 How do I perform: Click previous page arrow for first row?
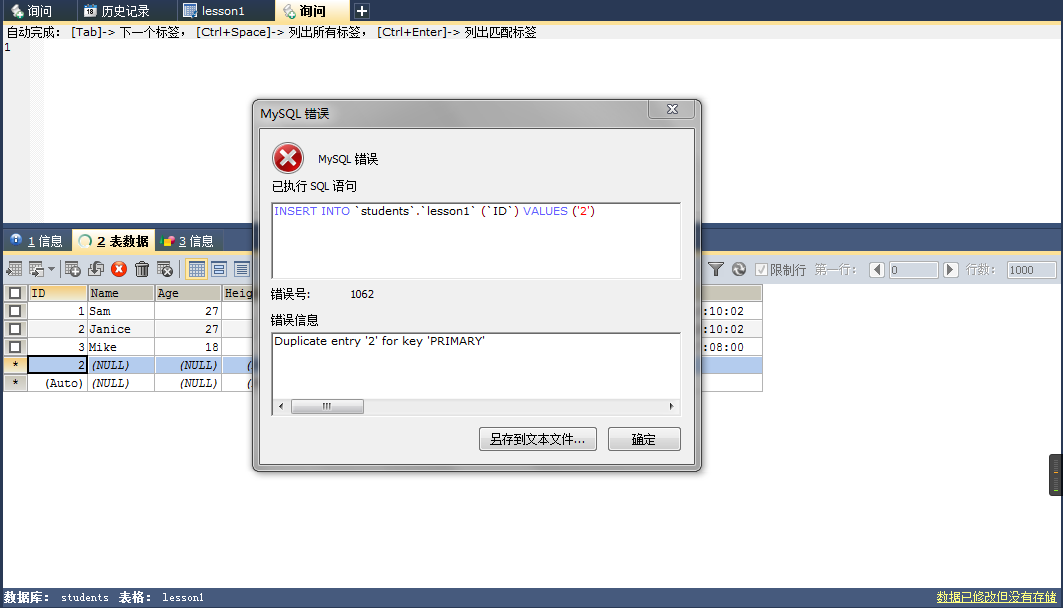[x=877, y=270]
